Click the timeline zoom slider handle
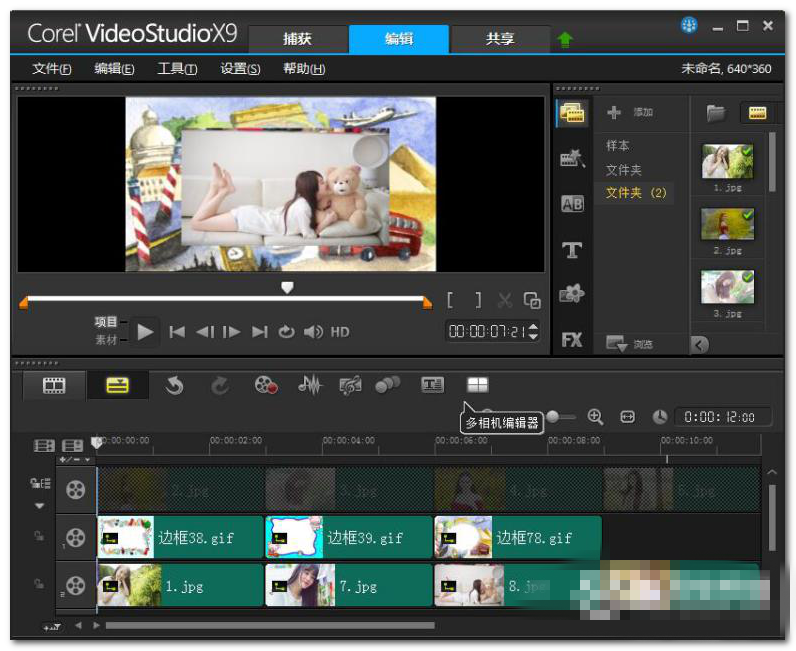 553,417
